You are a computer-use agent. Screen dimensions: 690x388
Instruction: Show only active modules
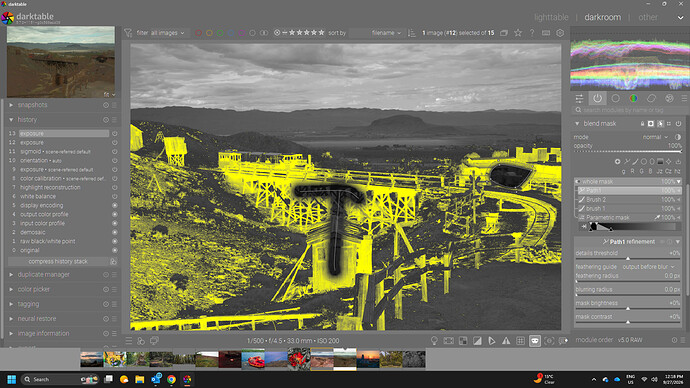click(x=597, y=99)
